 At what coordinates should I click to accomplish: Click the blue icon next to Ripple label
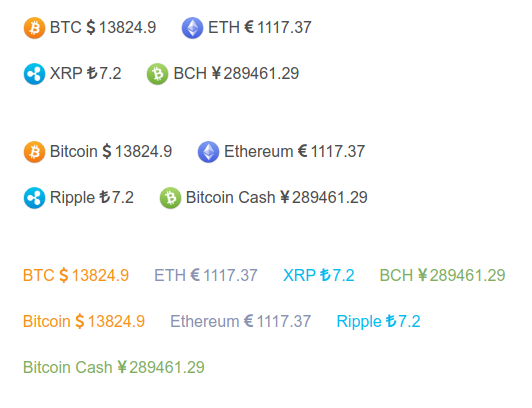click(x=34, y=198)
